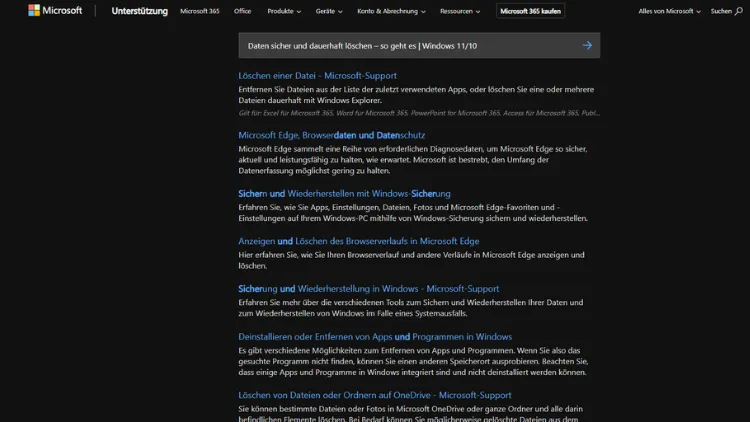Click description 'Microsoft Edge sammelt eine Reihe'
750x422 pixels.
413,160
